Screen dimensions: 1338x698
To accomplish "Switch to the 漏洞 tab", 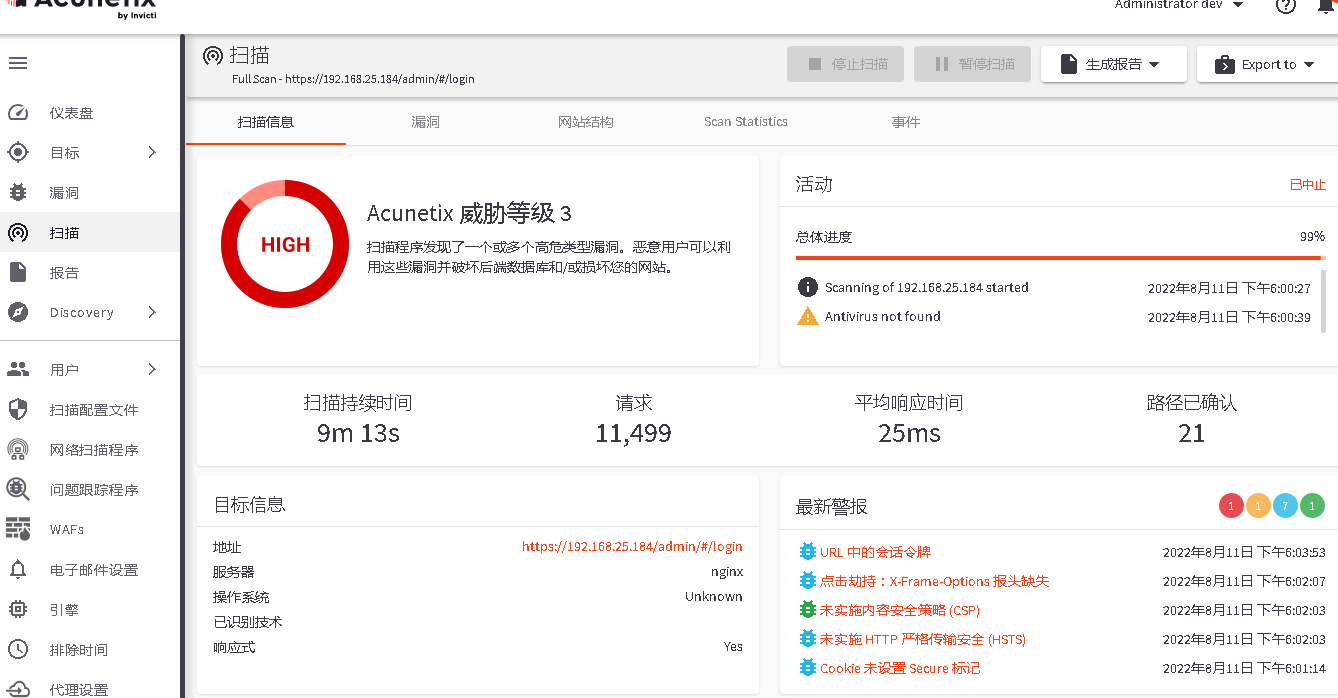I will pyautogui.click(x=426, y=122).
